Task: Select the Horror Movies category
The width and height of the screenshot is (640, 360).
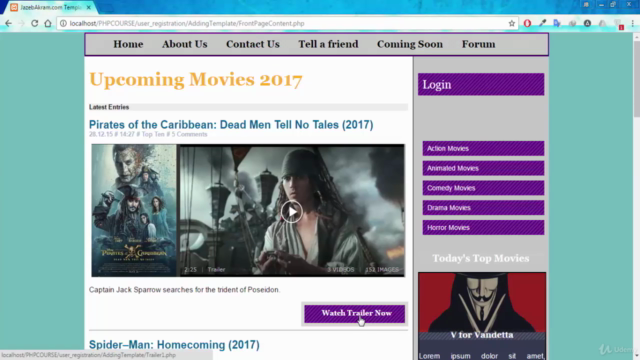Action: [483, 227]
